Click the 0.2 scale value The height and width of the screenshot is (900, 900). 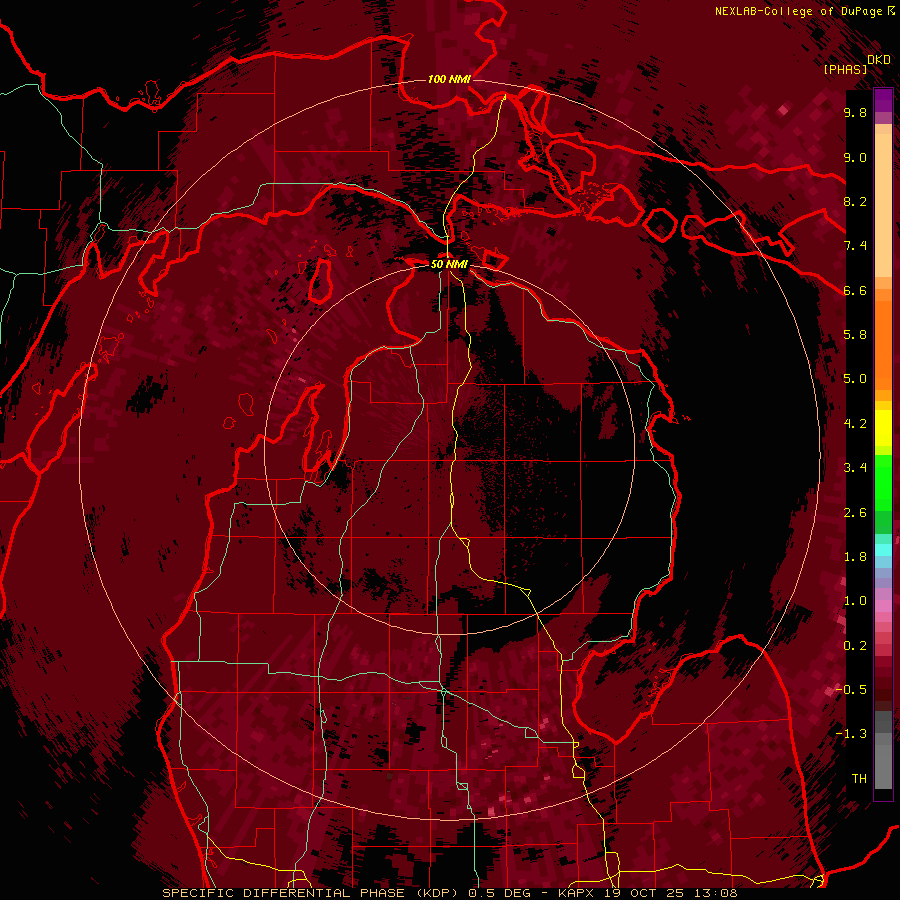pyautogui.click(x=855, y=646)
